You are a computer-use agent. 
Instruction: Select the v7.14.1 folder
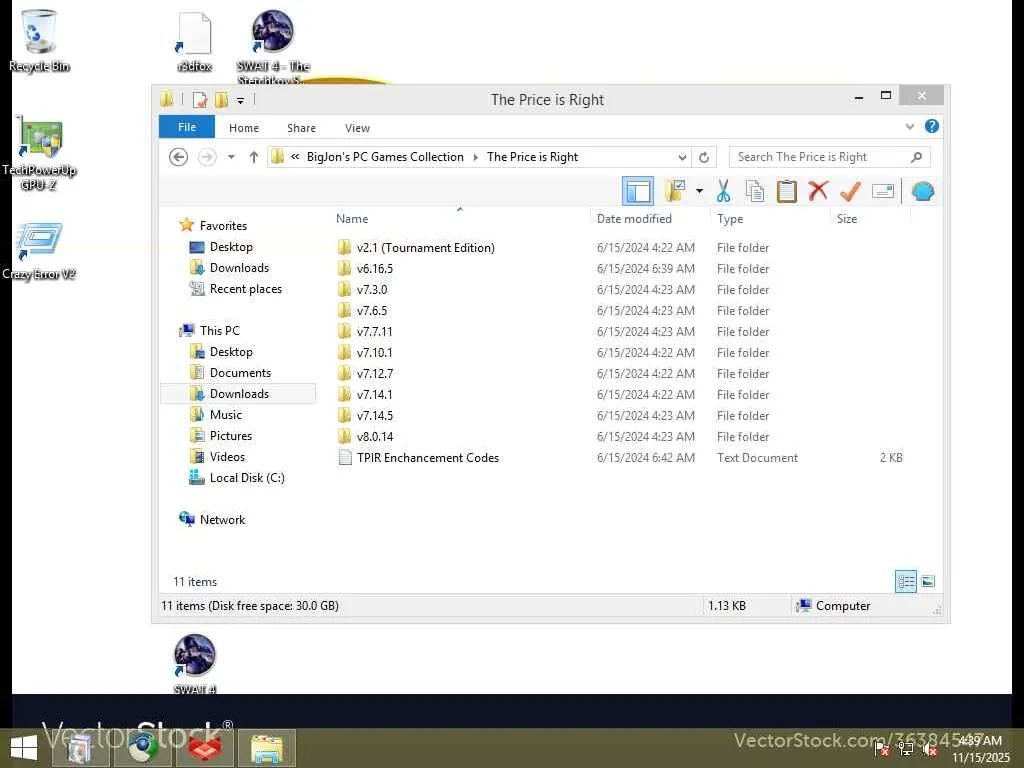point(374,394)
